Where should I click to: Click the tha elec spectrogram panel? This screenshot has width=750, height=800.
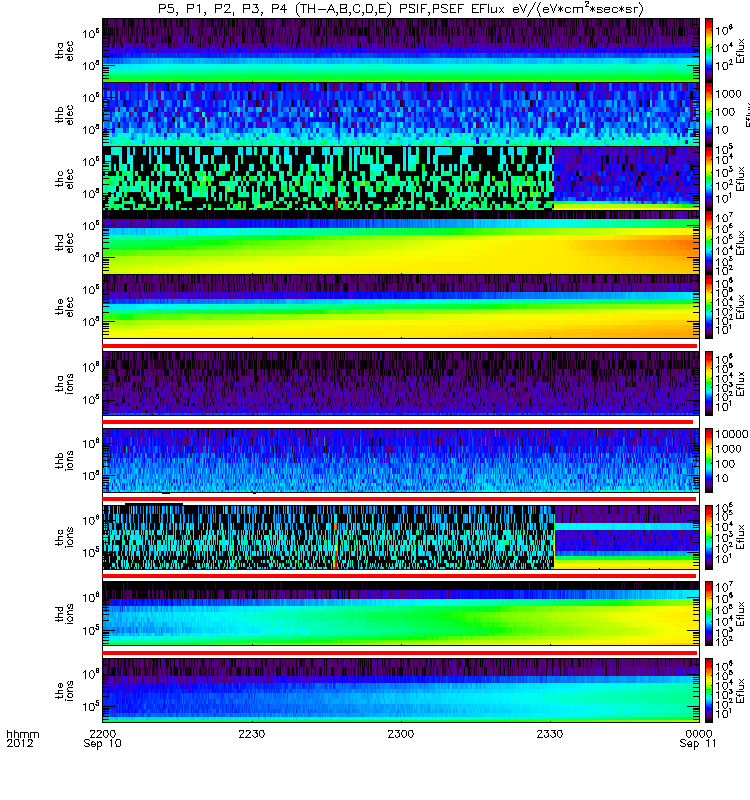click(x=401, y=50)
